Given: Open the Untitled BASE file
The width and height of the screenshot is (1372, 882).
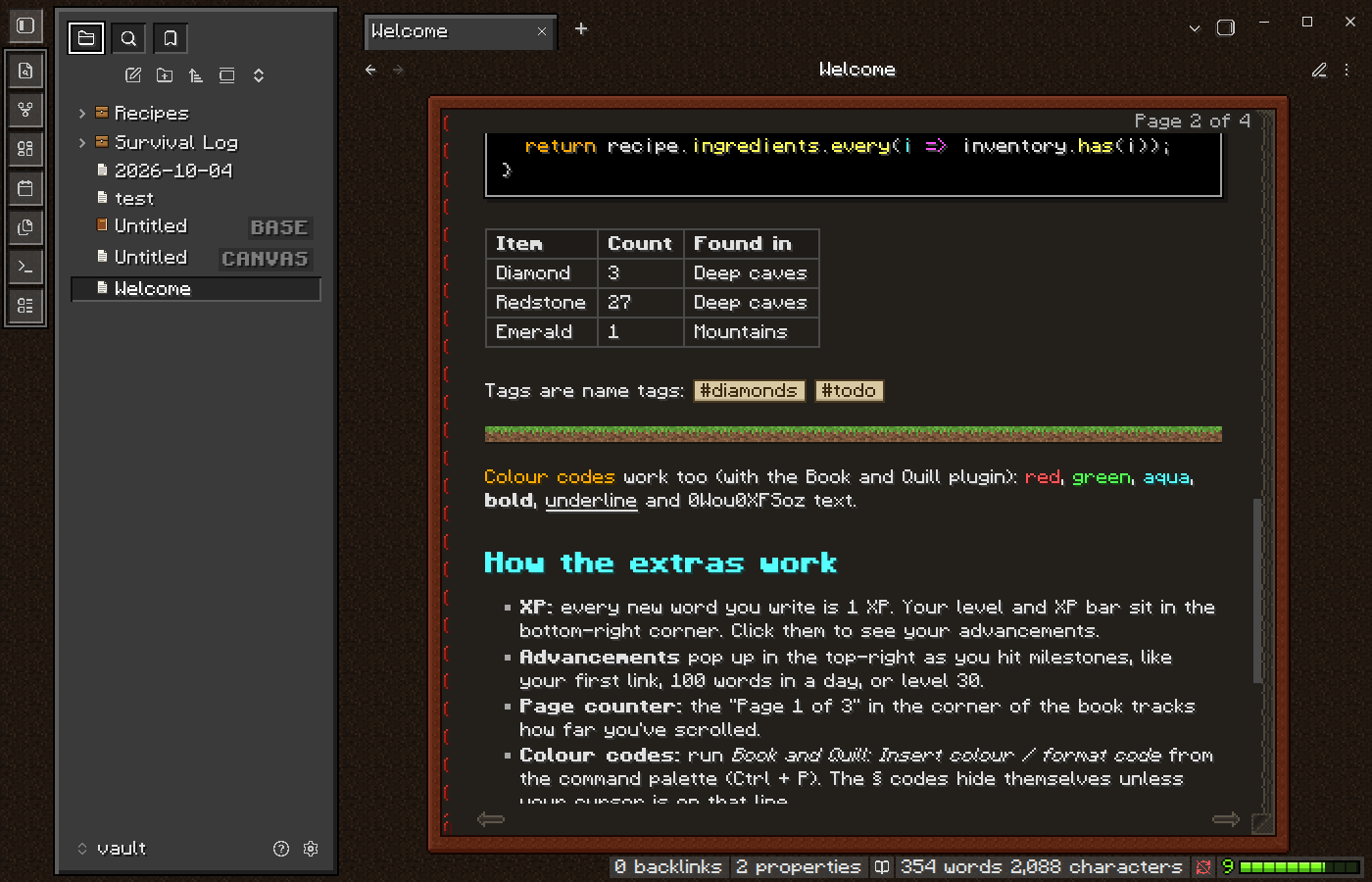Looking at the screenshot, I should point(196,226).
